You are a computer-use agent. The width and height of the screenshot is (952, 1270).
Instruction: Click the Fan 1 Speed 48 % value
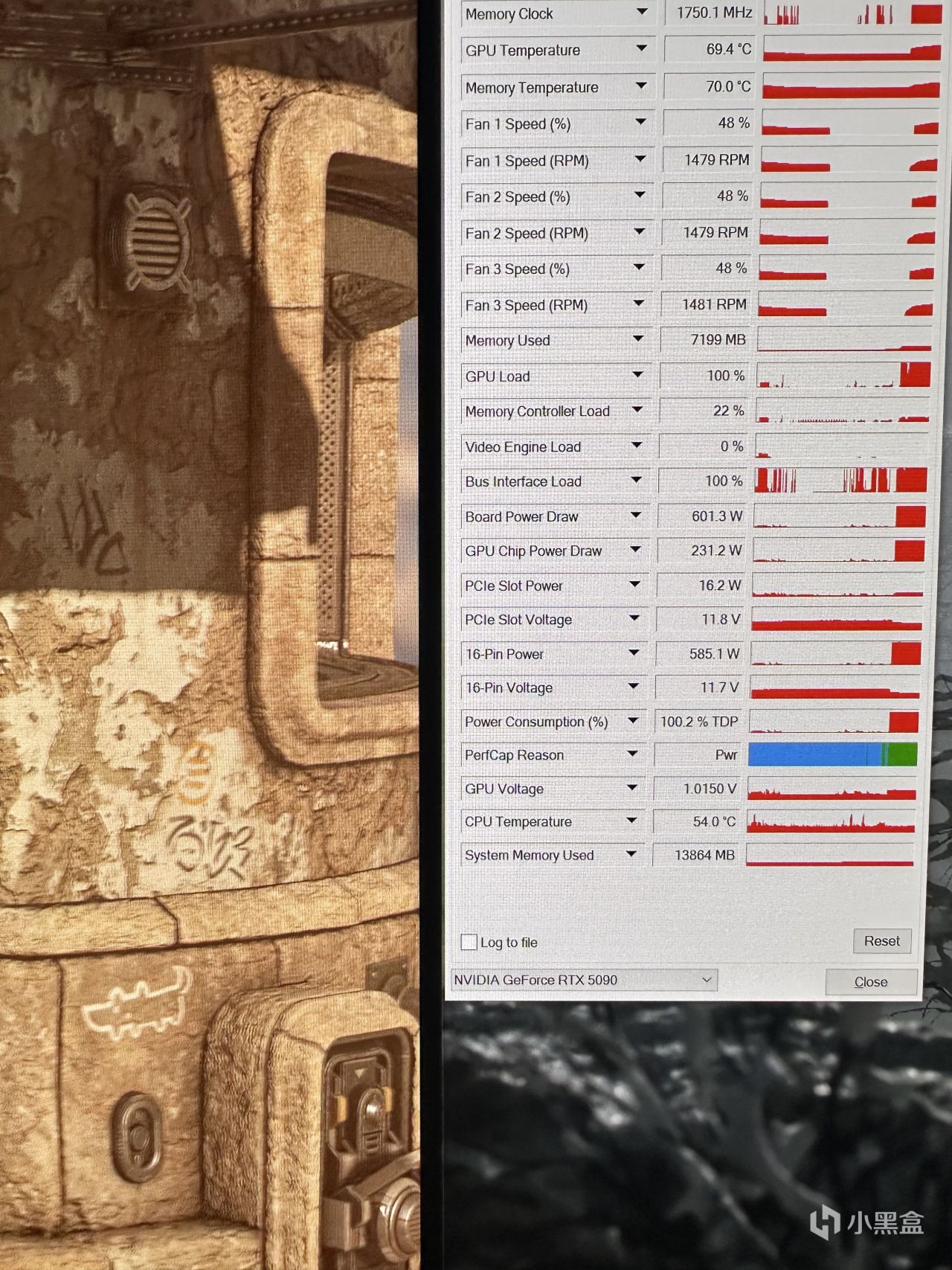708,123
